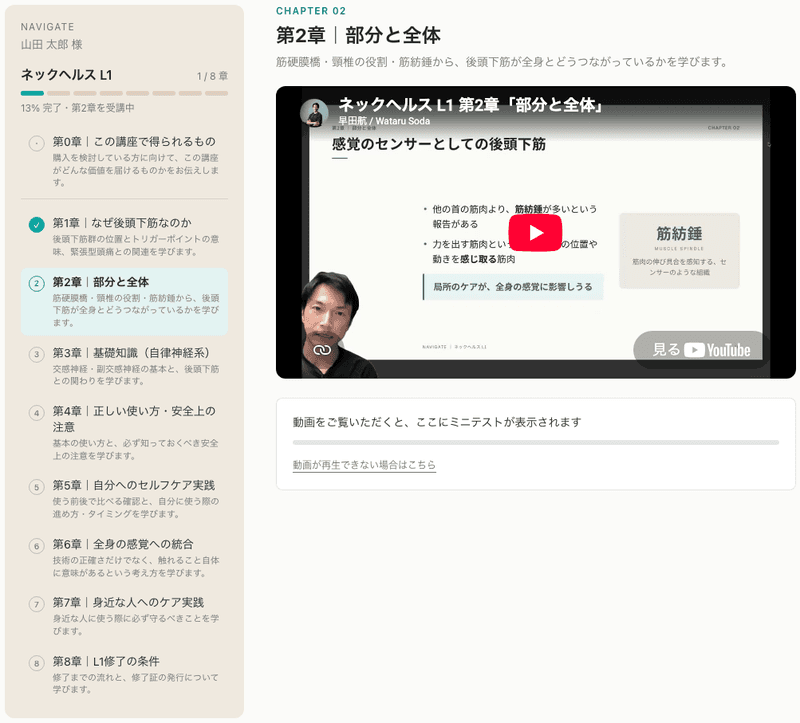Click the circled number 7 chapter icon

tap(36, 605)
